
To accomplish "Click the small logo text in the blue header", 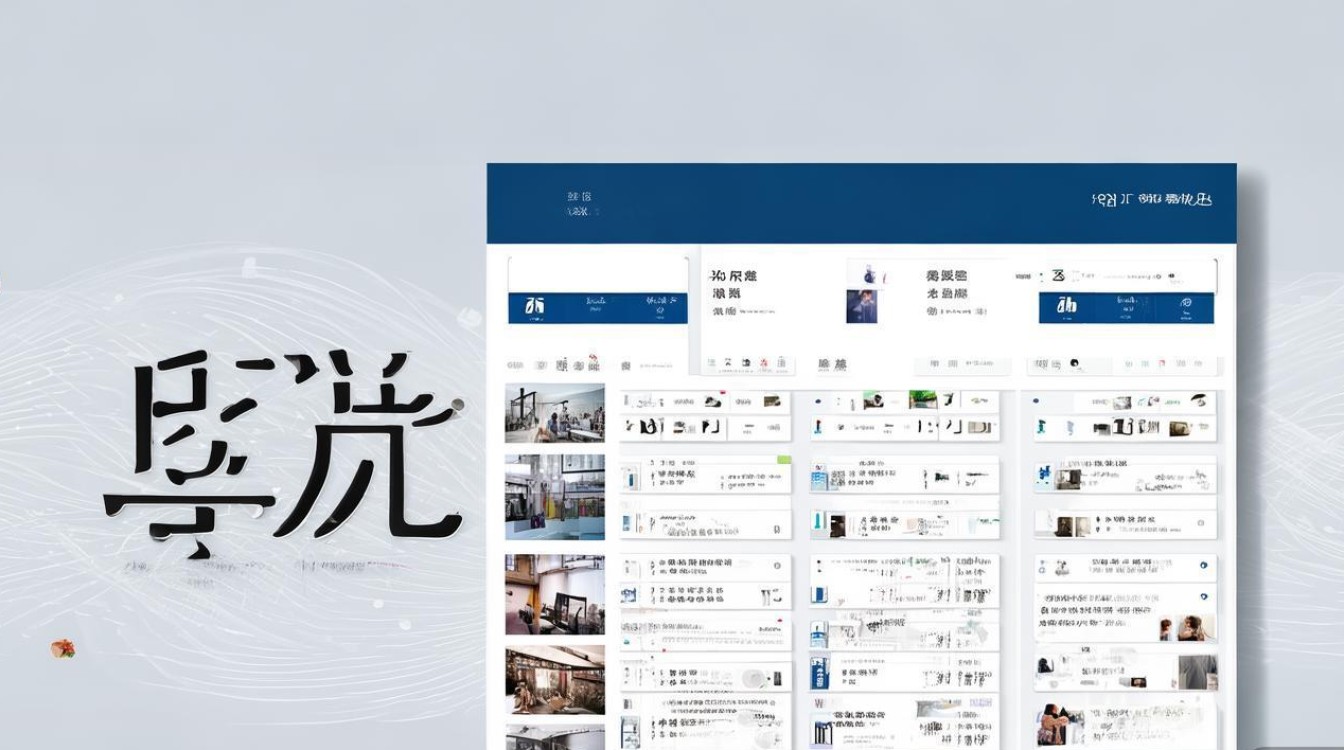I will click(579, 204).
